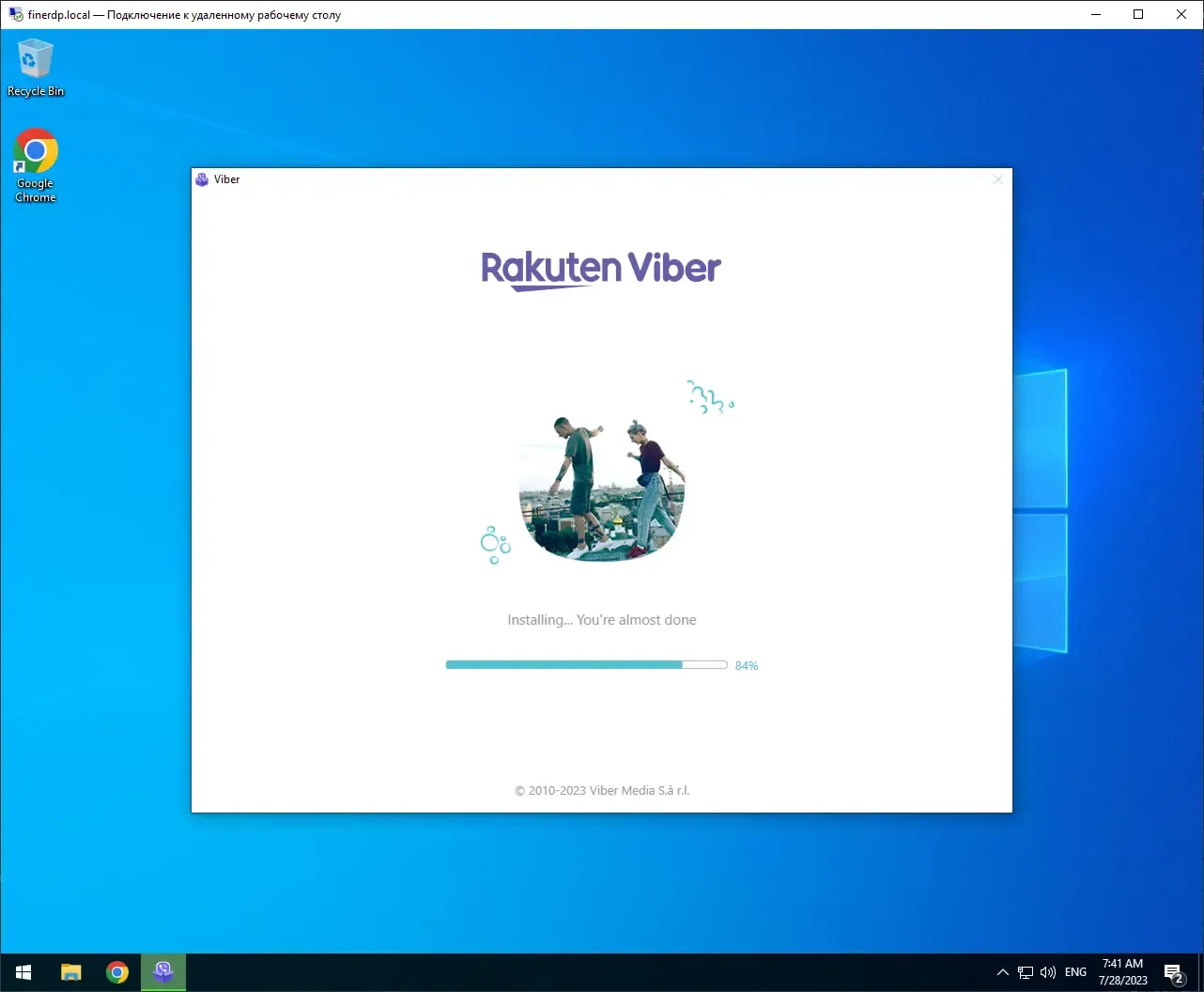Click the Viber icon in the installer title bar
The image size is (1204, 992).
tap(202, 179)
